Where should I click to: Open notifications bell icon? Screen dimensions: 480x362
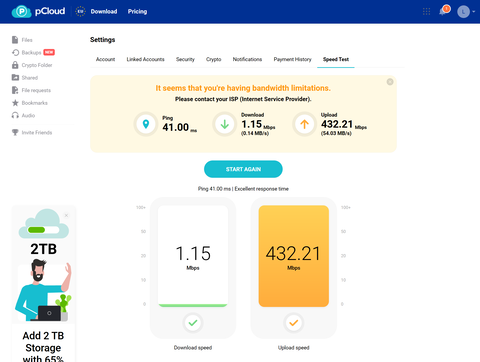click(443, 12)
